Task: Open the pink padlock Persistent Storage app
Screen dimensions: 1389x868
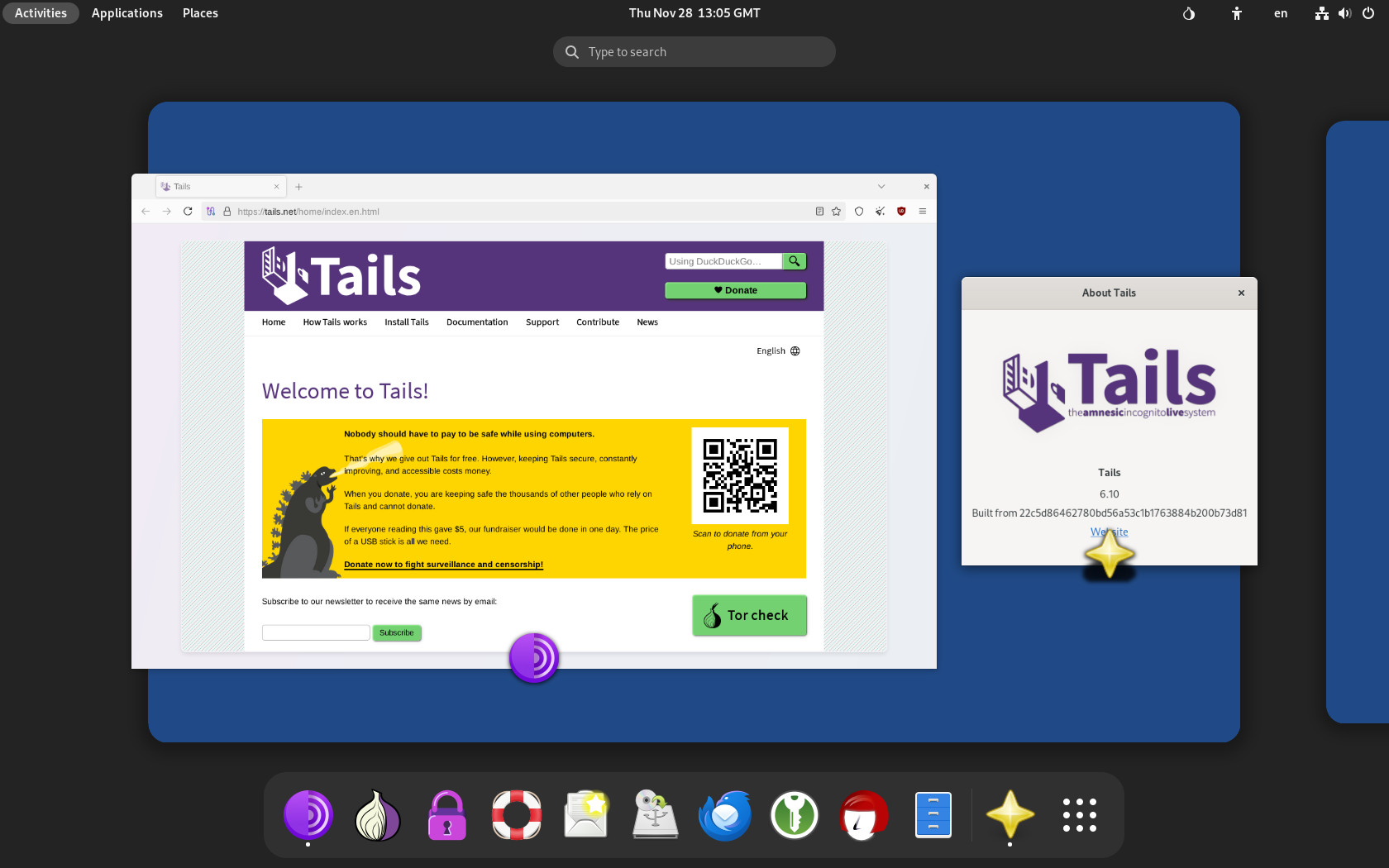Action: click(447, 815)
